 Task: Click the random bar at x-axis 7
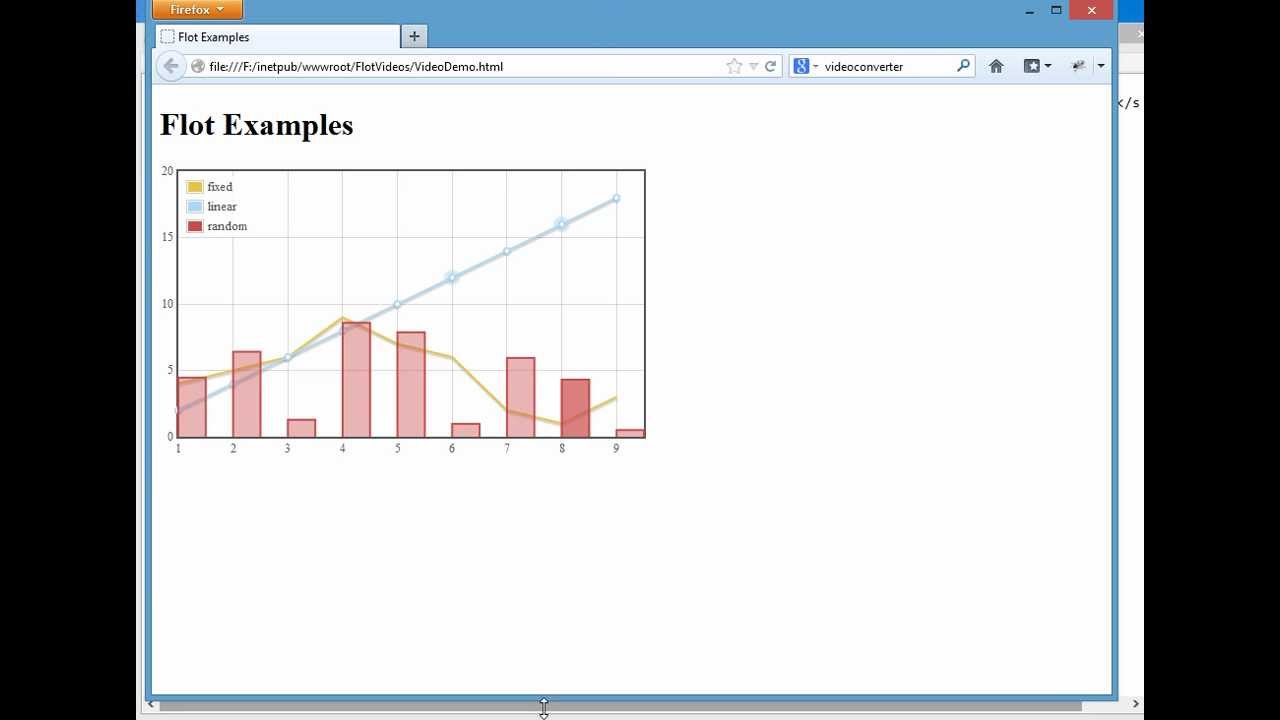[520, 397]
